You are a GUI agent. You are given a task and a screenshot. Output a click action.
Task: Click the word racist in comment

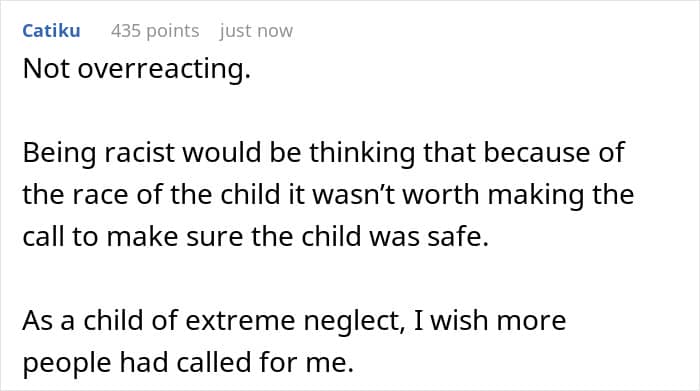(x=140, y=153)
